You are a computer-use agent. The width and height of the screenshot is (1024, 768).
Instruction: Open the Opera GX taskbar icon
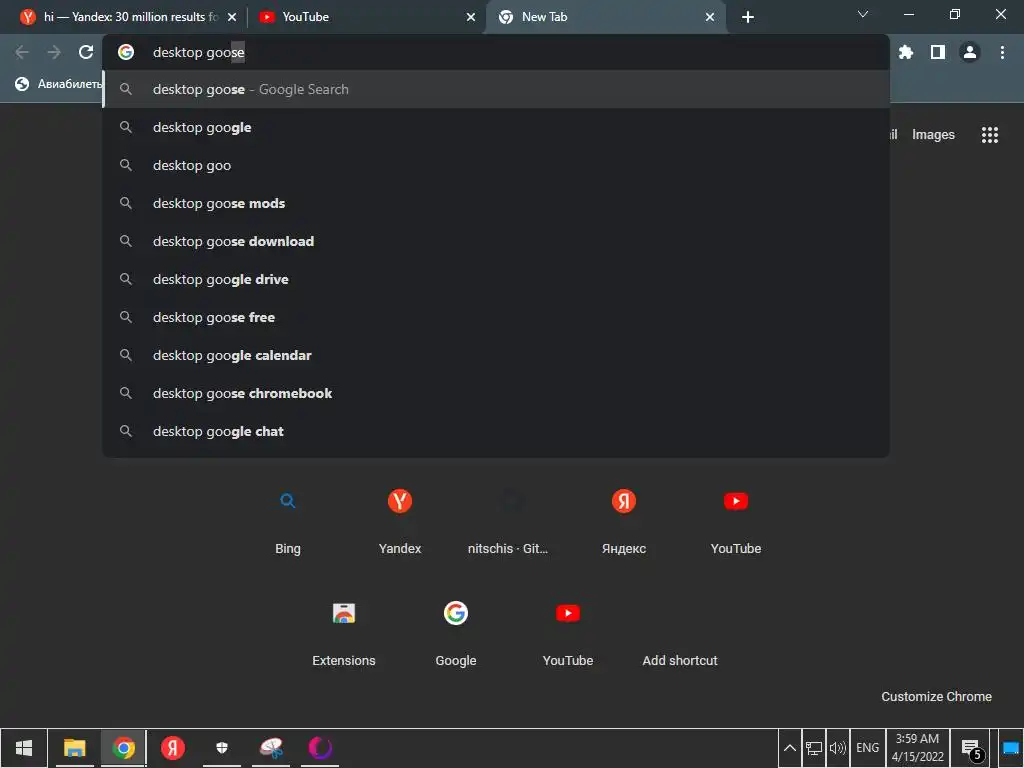320,748
